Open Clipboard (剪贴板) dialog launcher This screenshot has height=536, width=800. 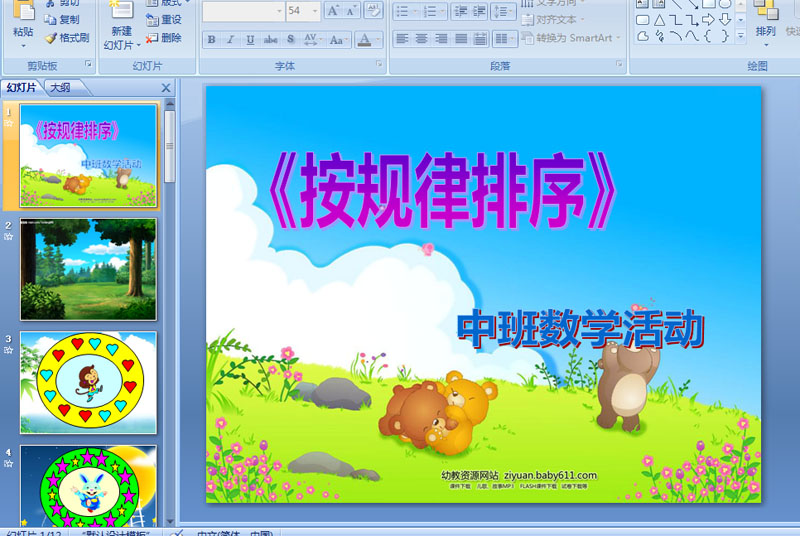(x=88, y=64)
